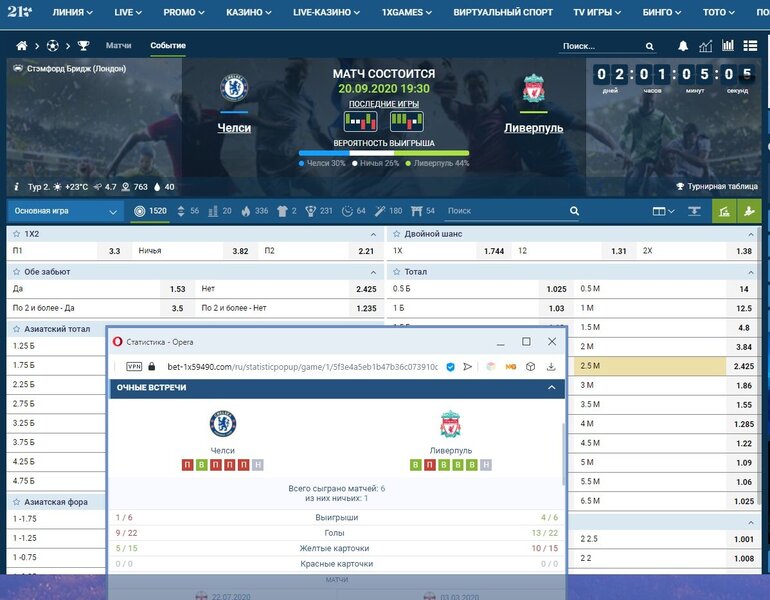Image resolution: width=770 pixels, height=600 pixels.
Task: Click the win probability bar
Action: (385, 153)
